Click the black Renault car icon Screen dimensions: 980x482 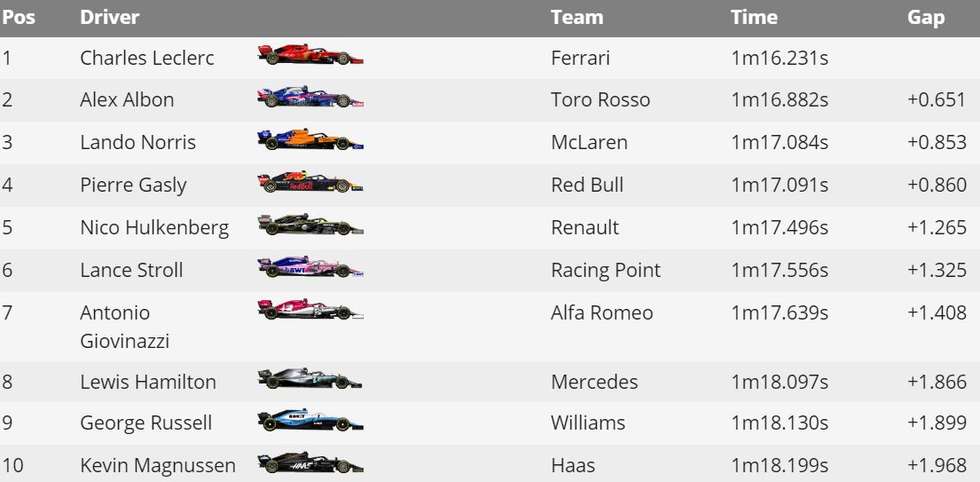click(311, 224)
